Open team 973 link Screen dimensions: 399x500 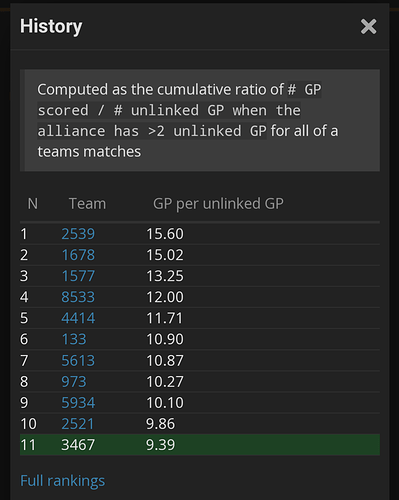tap(74, 382)
